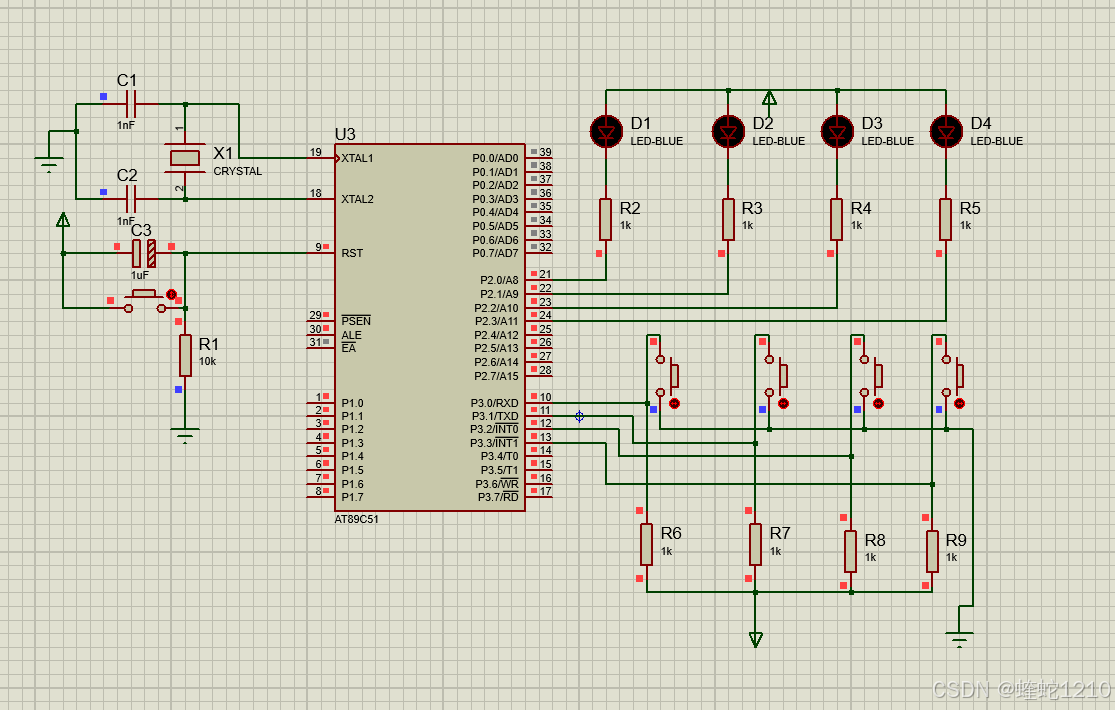Select resistor R6 symbol
This screenshot has width=1115, height=710.
tap(646, 544)
